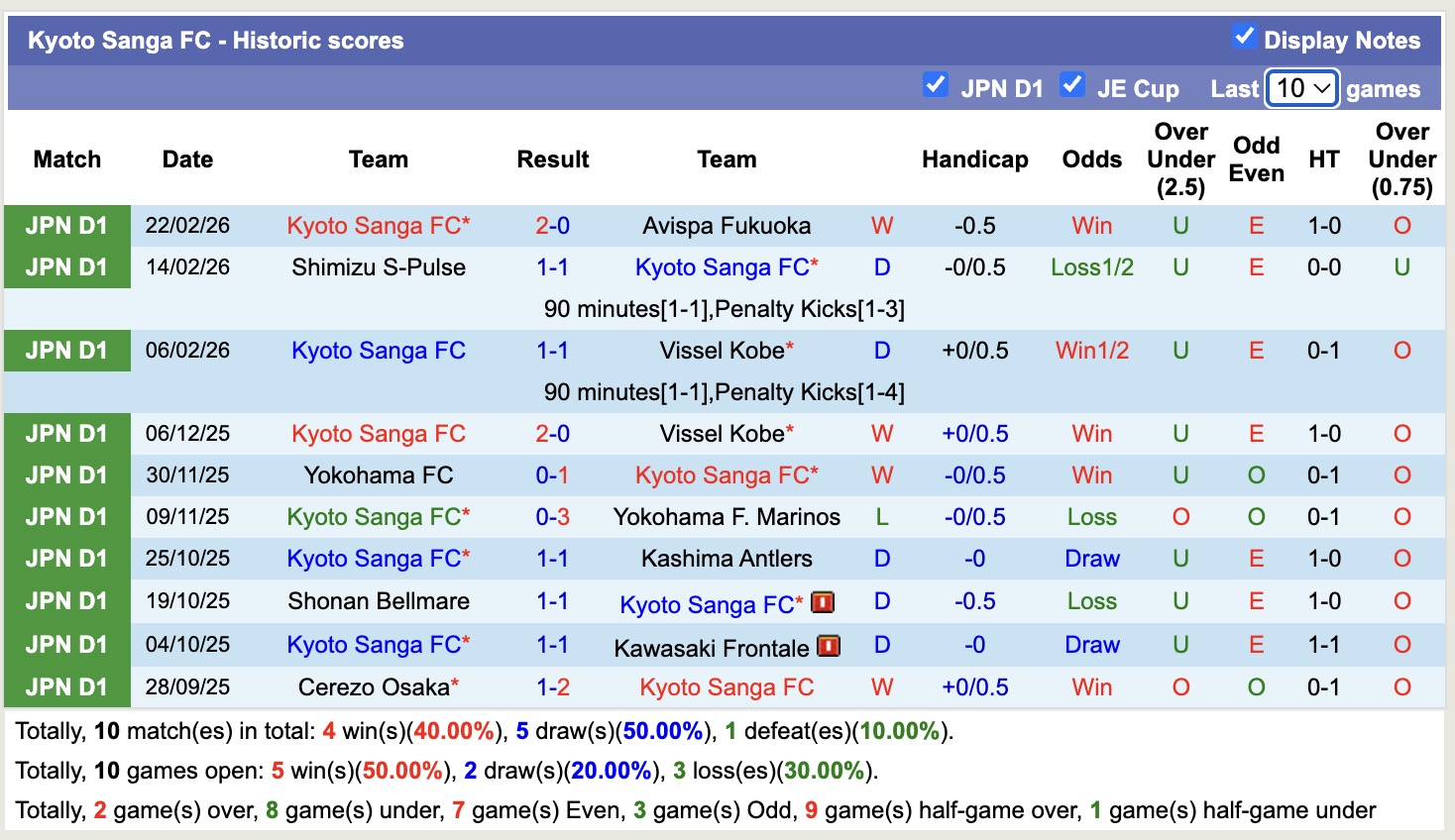Open the Vissel Kobe team link
The image size is (1455, 840).
pyautogui.click(x=720, y=350)
